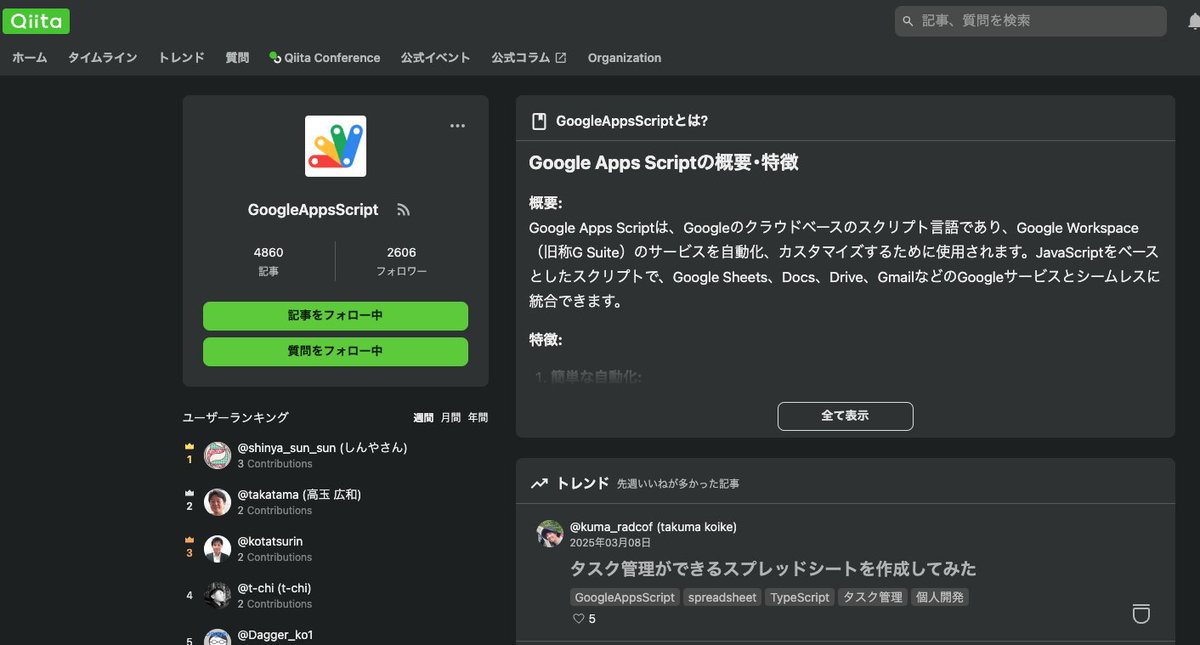Open the three-dot menu on the tag panel
Viewport: 1200px width, 645px height.
[457, 125]
